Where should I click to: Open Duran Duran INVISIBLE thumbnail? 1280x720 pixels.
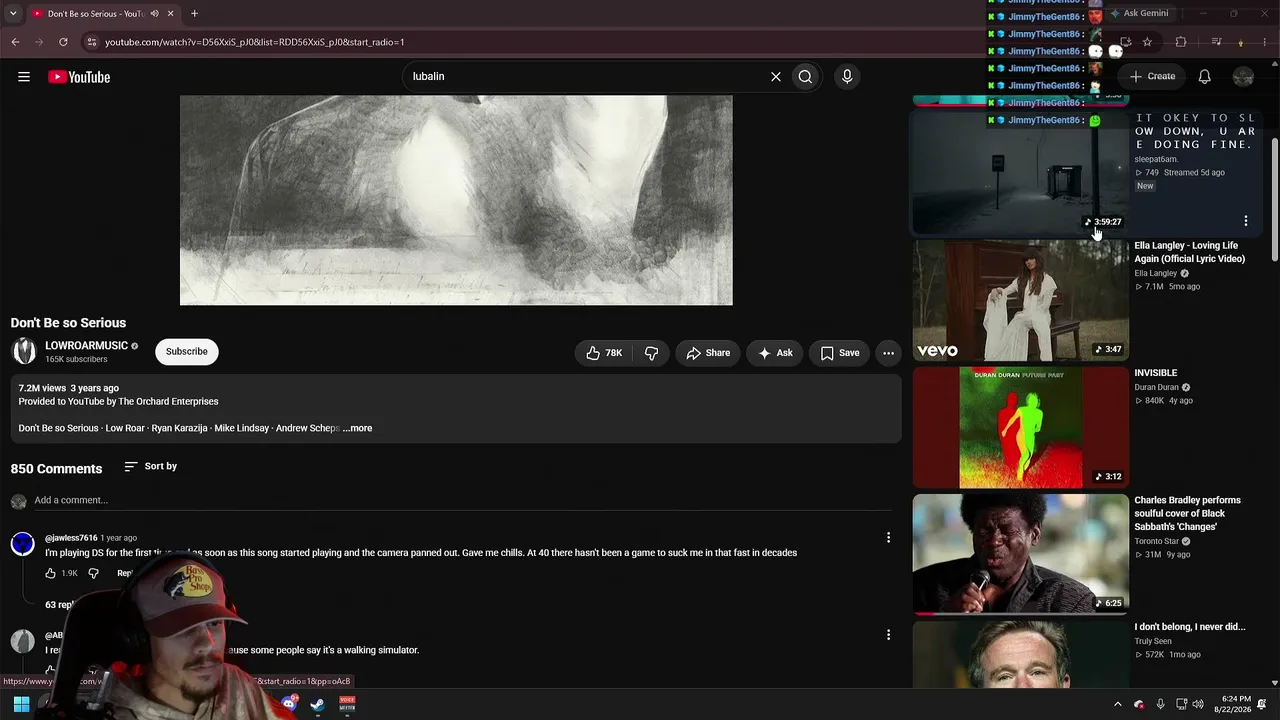pyautogui.click(x=1020, y=428)
